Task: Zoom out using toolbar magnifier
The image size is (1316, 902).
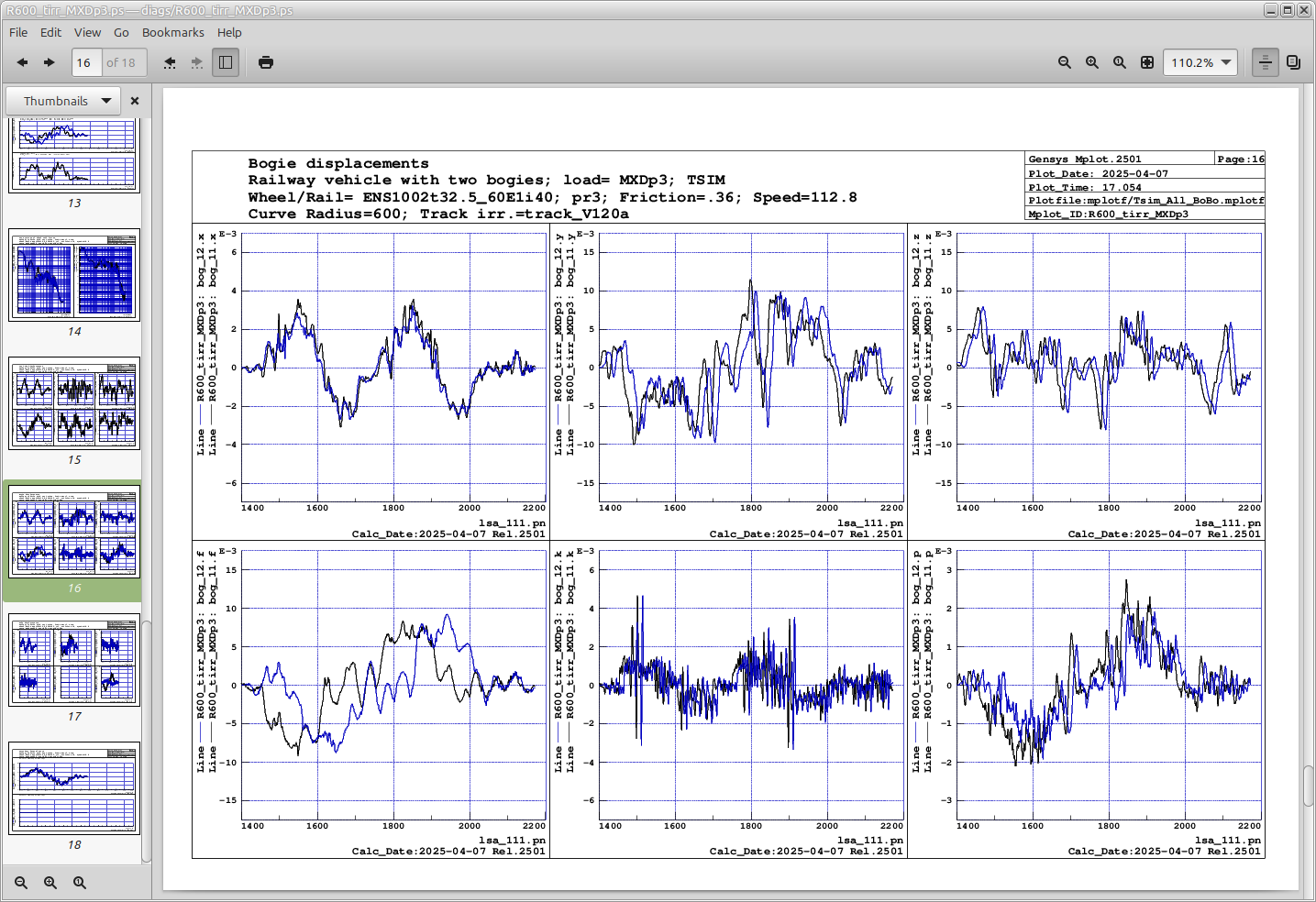Action: point(1065,62)
